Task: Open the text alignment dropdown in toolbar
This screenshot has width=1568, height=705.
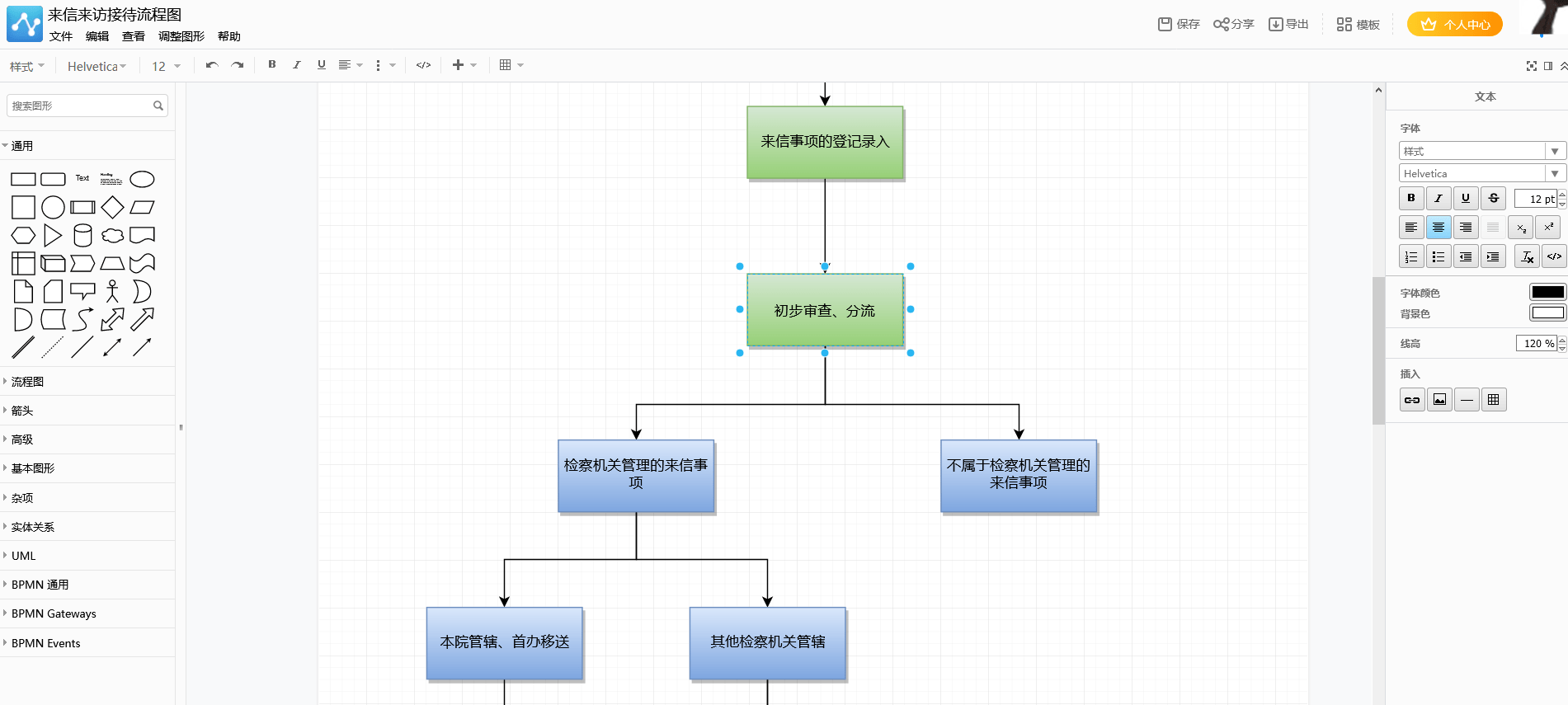Action: 351,65
